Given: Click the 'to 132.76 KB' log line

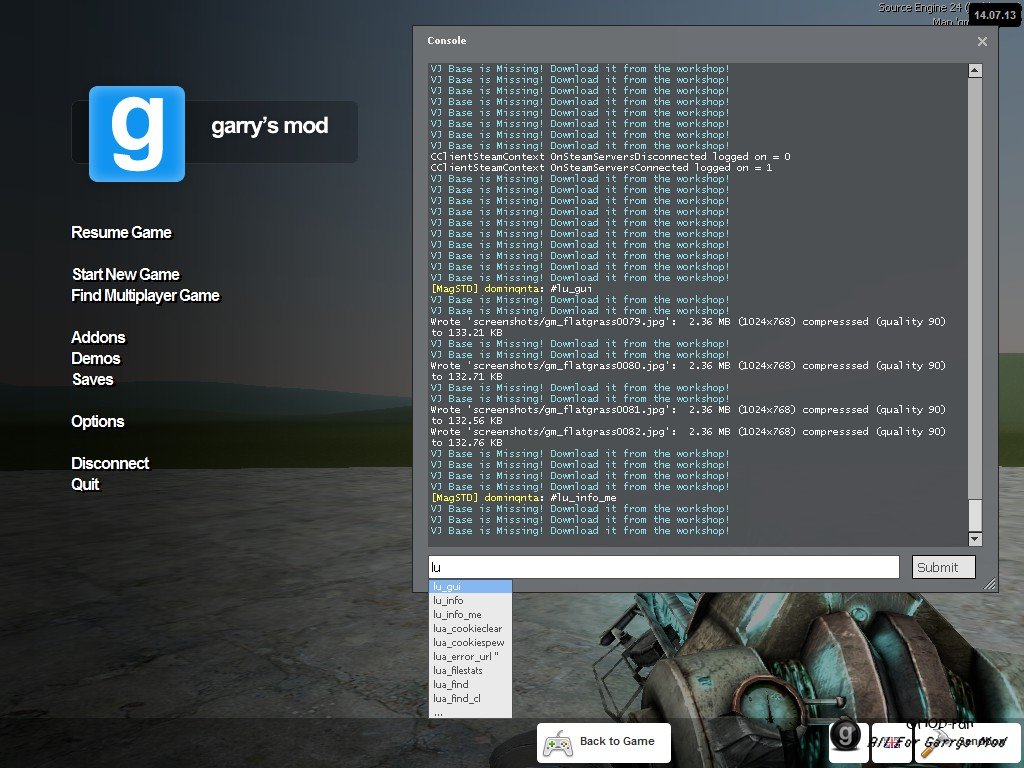Looking at the screenshot, I should click(x=466, y=443).
